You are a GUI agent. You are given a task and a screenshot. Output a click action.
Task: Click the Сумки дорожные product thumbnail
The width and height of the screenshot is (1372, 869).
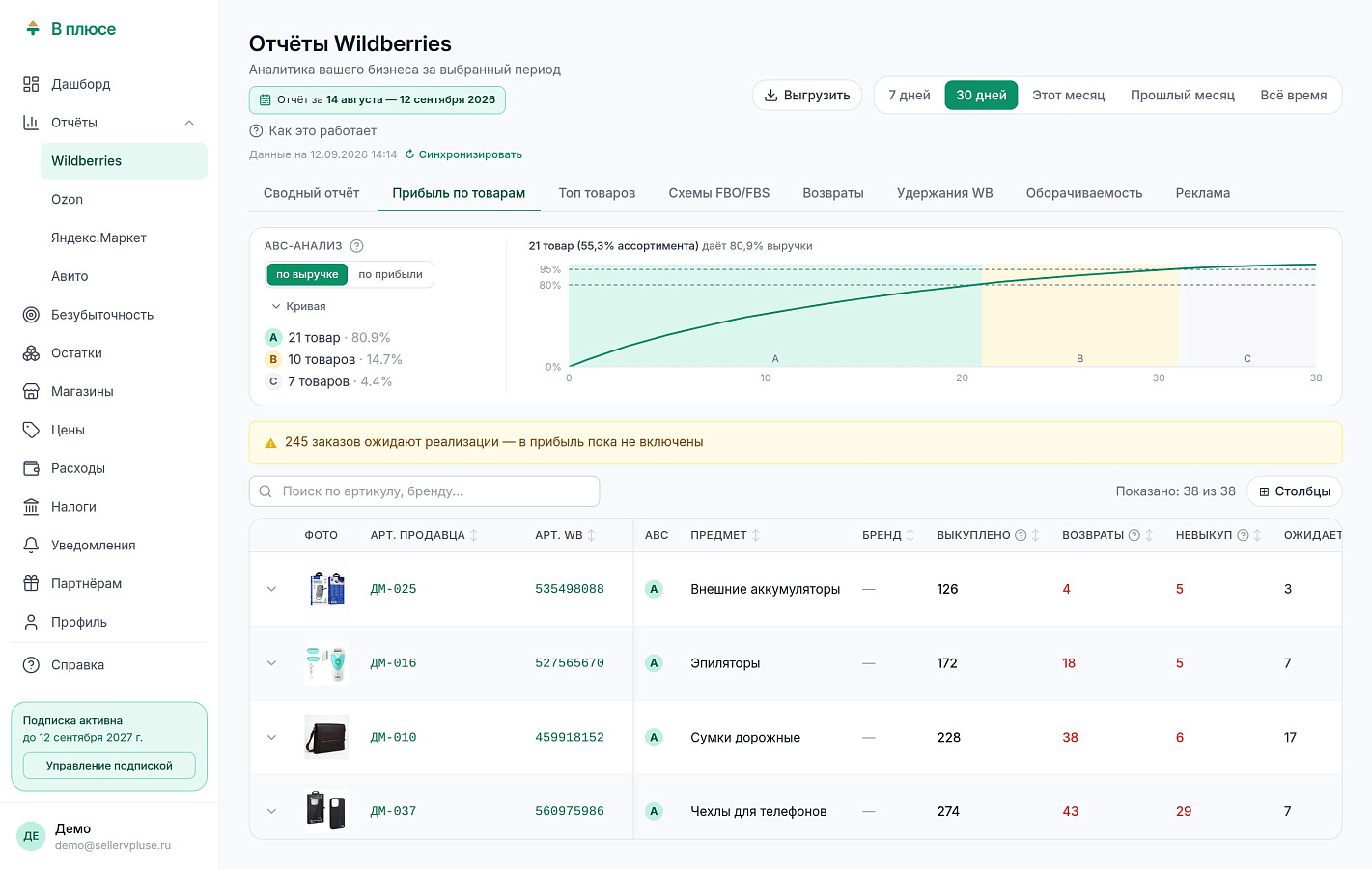pos(326,738)
